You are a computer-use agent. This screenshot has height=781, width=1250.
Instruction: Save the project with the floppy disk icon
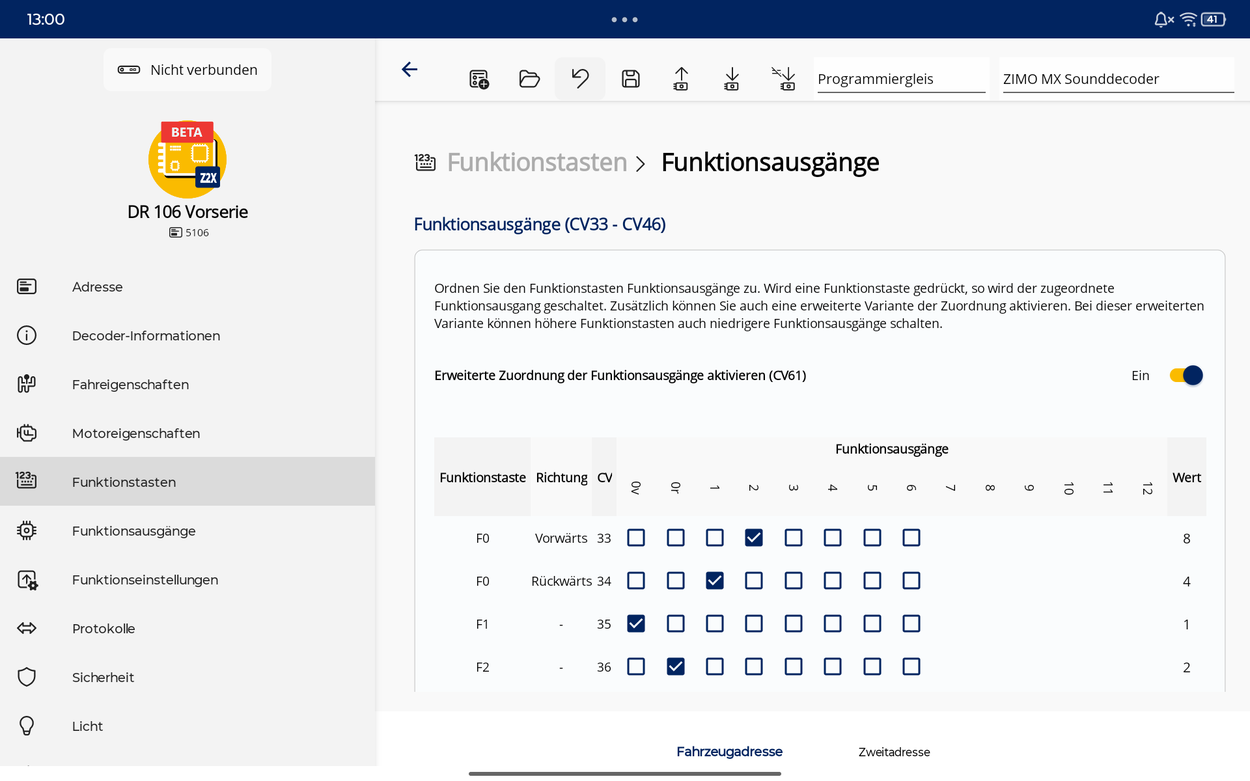pos(630,79)
